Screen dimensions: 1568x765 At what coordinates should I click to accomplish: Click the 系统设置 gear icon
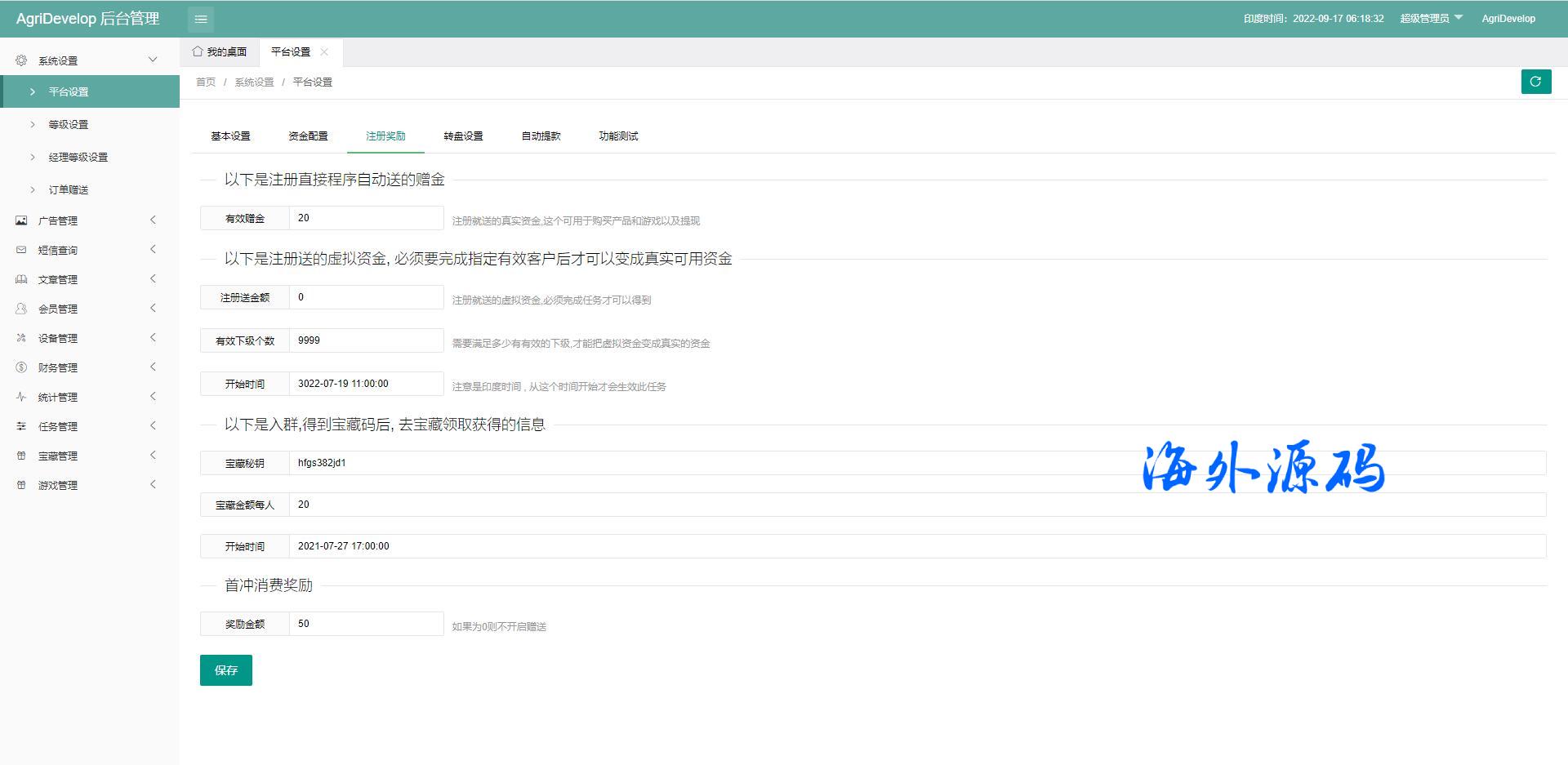pos(21,60)
